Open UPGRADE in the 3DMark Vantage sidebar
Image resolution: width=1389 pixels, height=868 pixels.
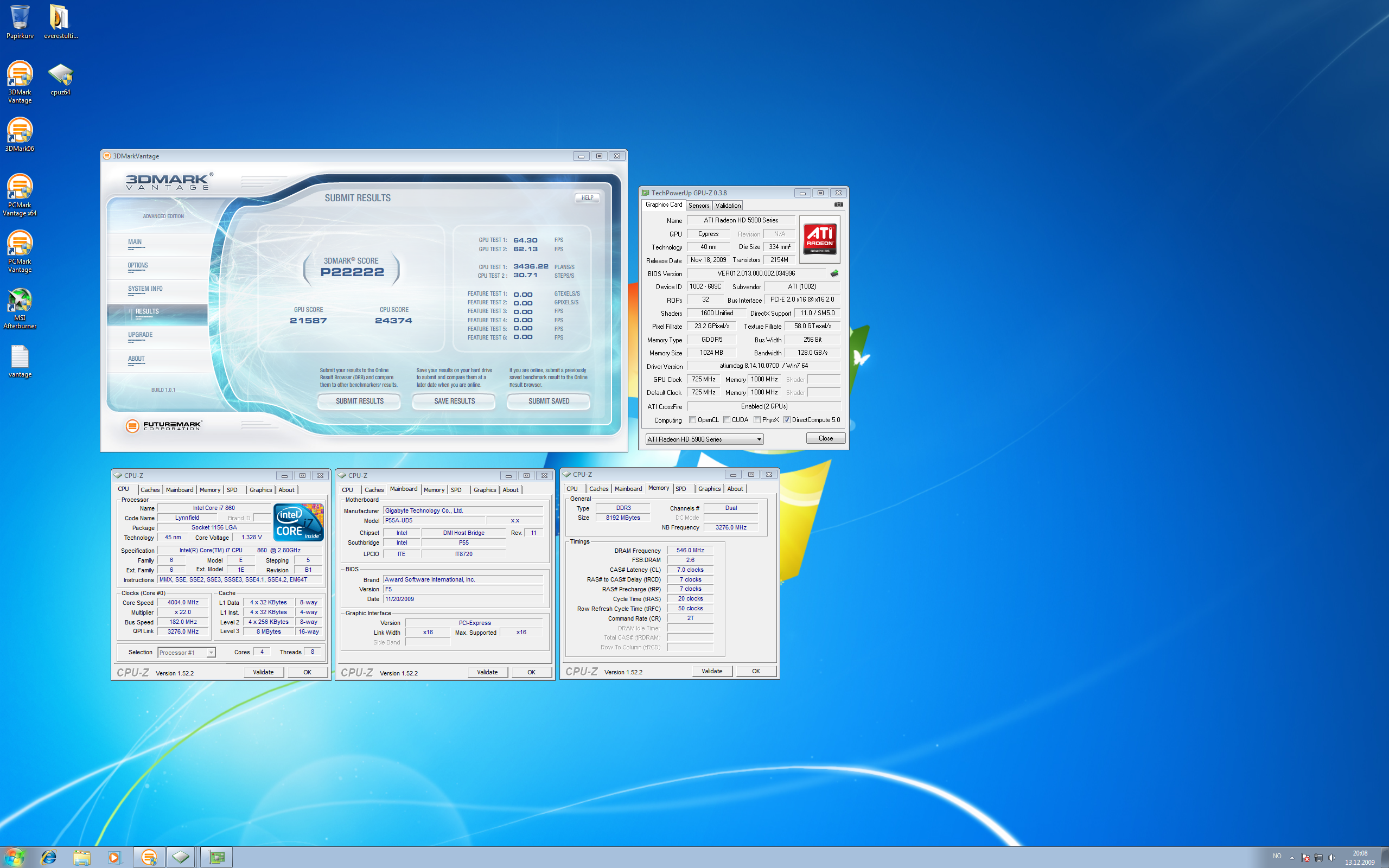point(140,335)
